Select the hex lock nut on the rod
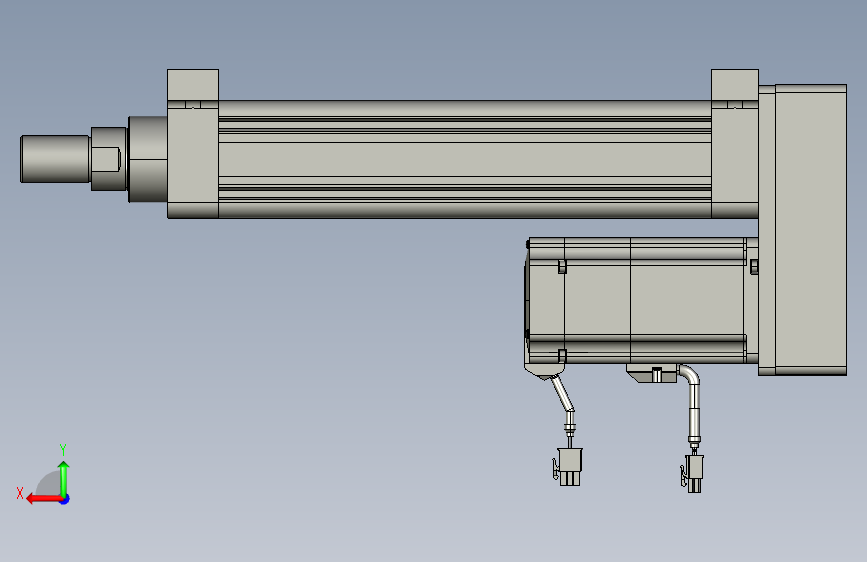This screenshot has height=562, width=867. (x=109, y=159)
